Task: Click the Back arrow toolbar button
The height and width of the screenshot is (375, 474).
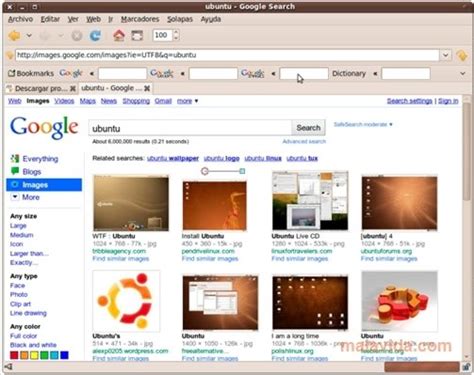Action: pyautogui.click(x=15, y=35)
